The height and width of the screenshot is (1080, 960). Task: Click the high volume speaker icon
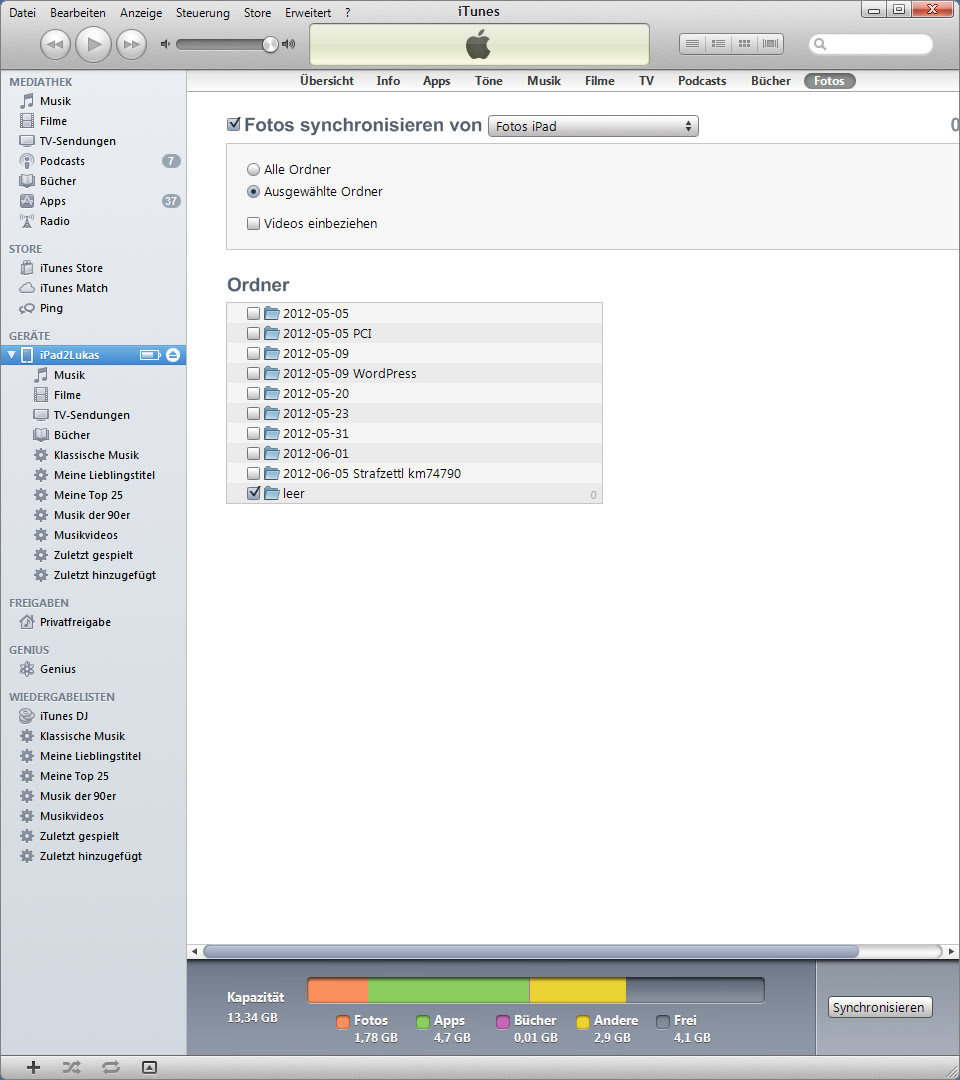click(289, 44)
